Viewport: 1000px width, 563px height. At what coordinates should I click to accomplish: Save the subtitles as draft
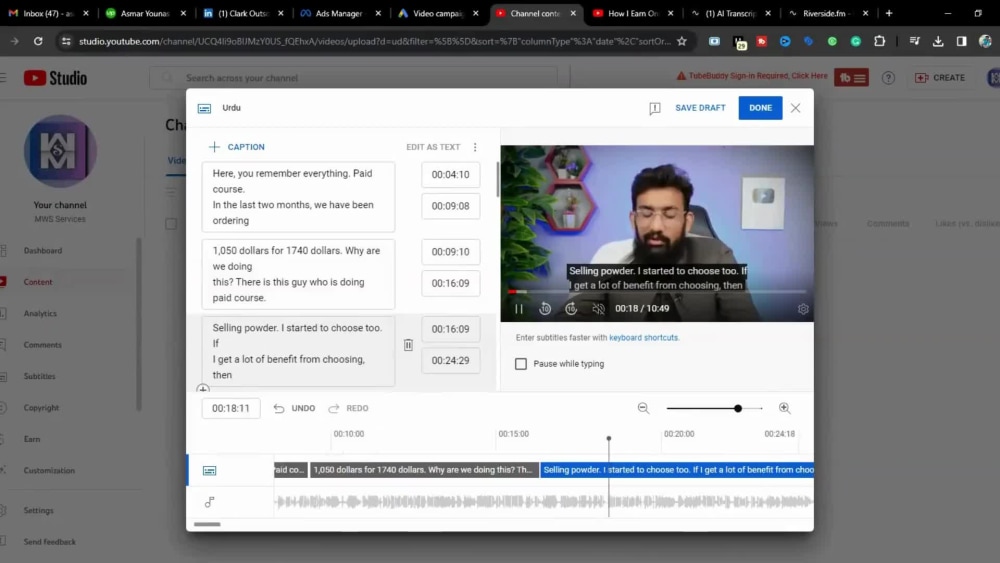pyautogui.click(x=700, y=108)
